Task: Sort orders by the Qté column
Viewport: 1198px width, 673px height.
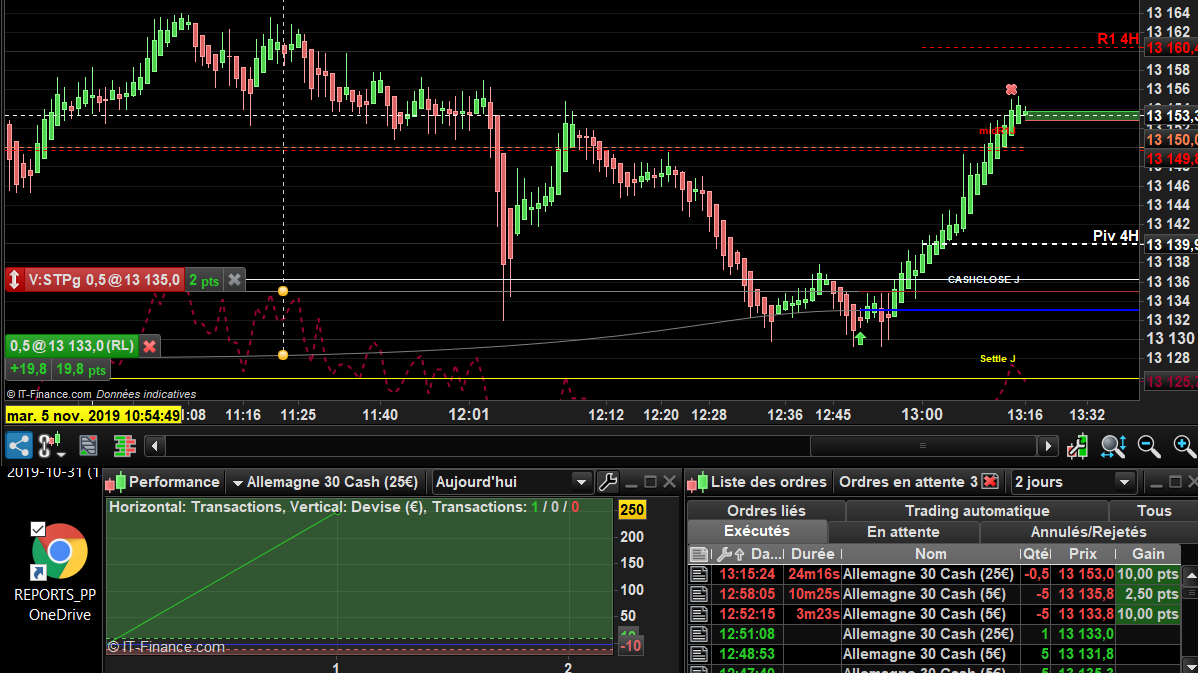Action: pyautogui.click(x=1035, y=554)
